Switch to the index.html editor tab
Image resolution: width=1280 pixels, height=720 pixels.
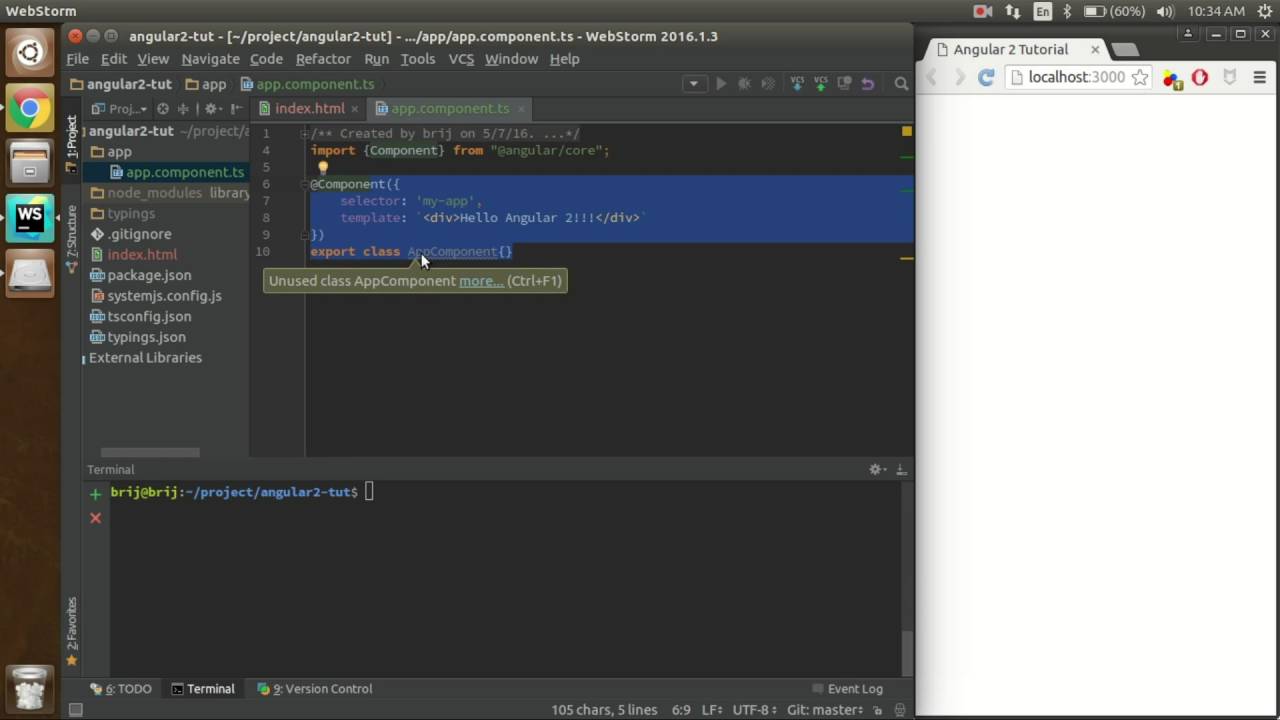[x=309, y=108]
